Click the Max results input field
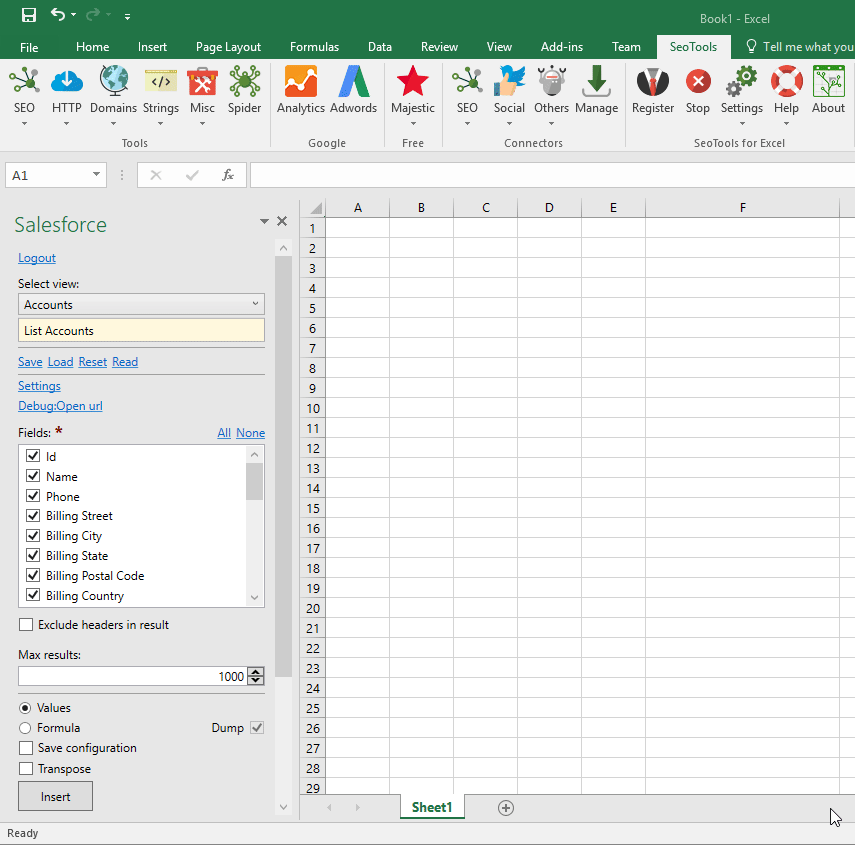 tap(133, 677)
